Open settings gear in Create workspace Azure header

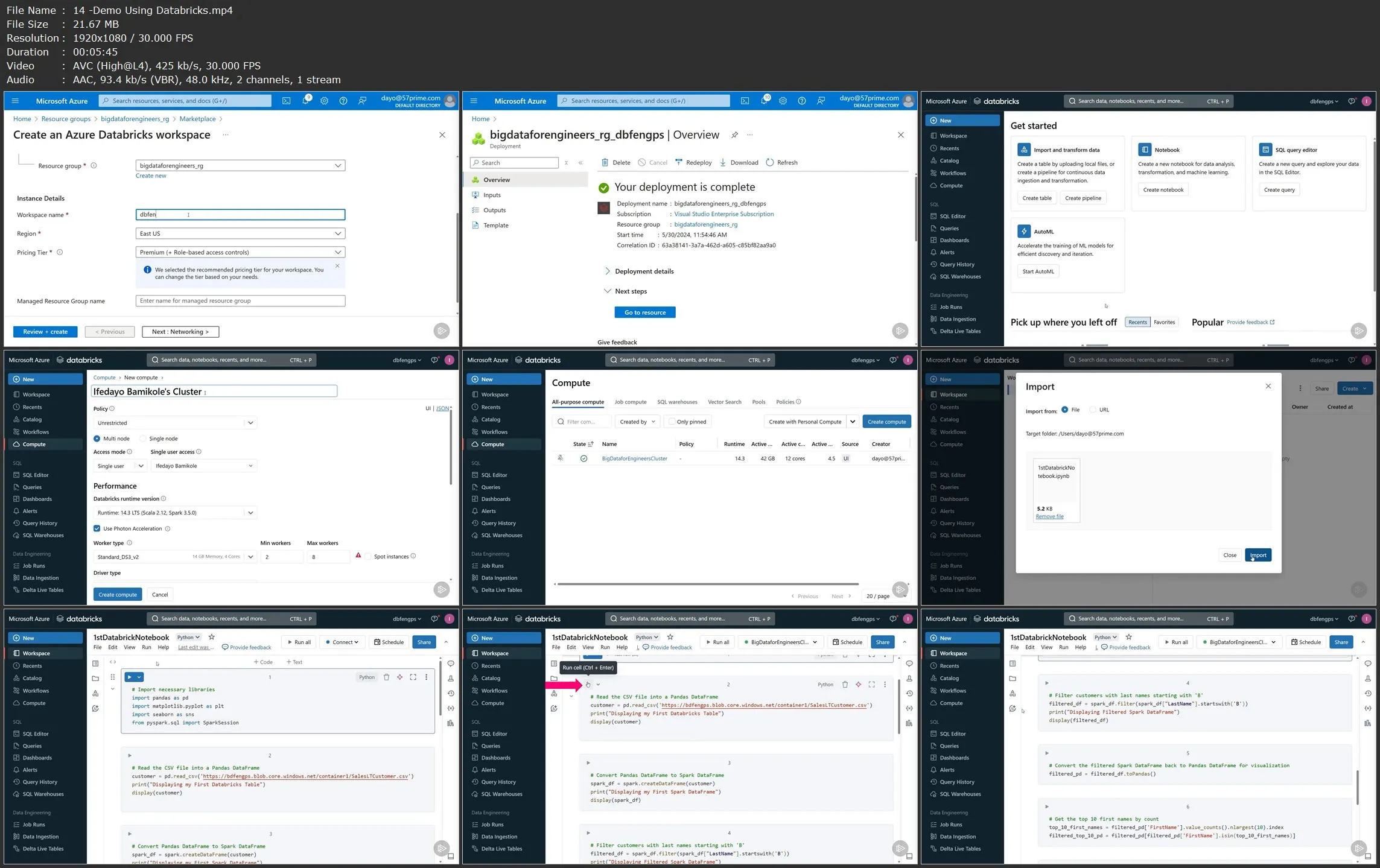click(x=325, y=101)
